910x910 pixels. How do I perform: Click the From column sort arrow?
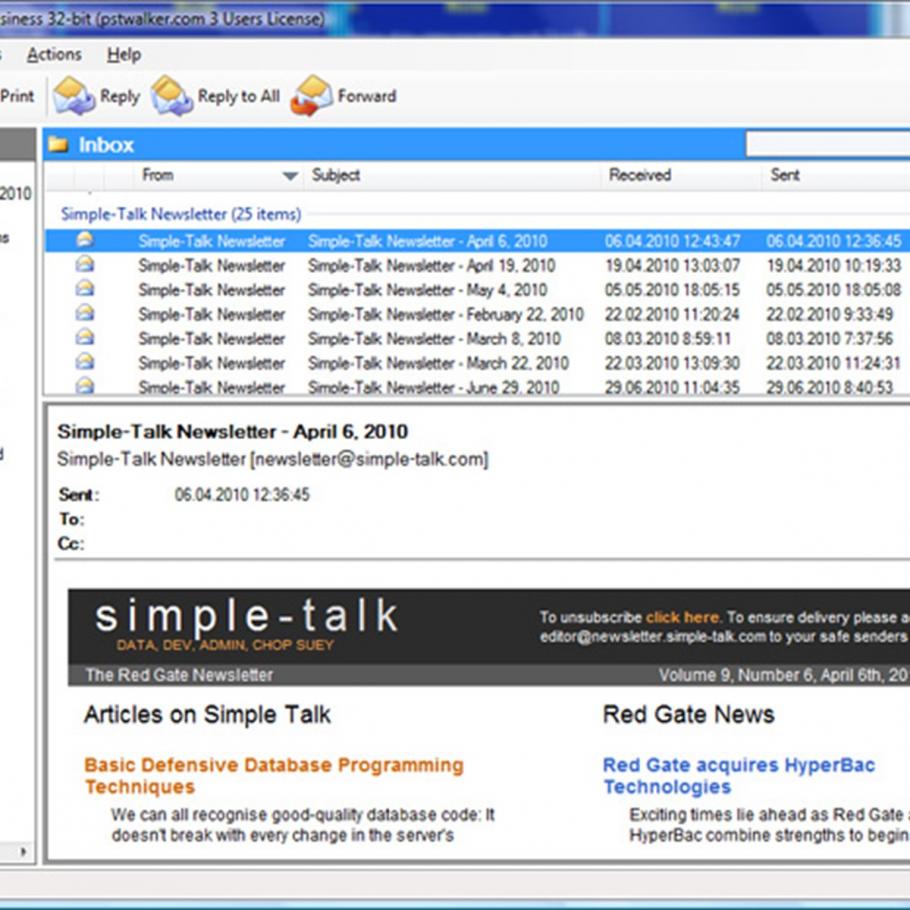coord(290,176)
